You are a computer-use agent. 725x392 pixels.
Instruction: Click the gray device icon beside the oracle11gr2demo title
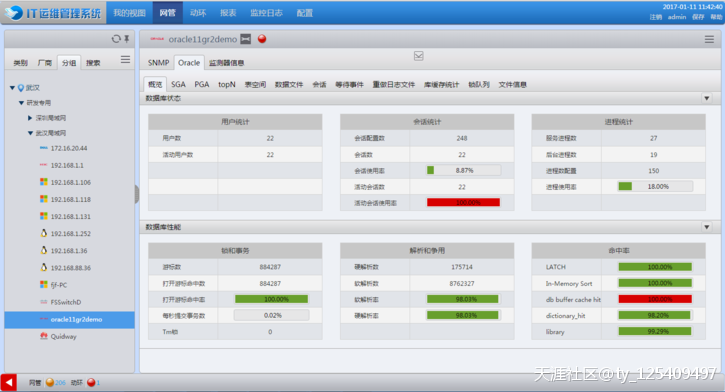click(x=246, y=39)
